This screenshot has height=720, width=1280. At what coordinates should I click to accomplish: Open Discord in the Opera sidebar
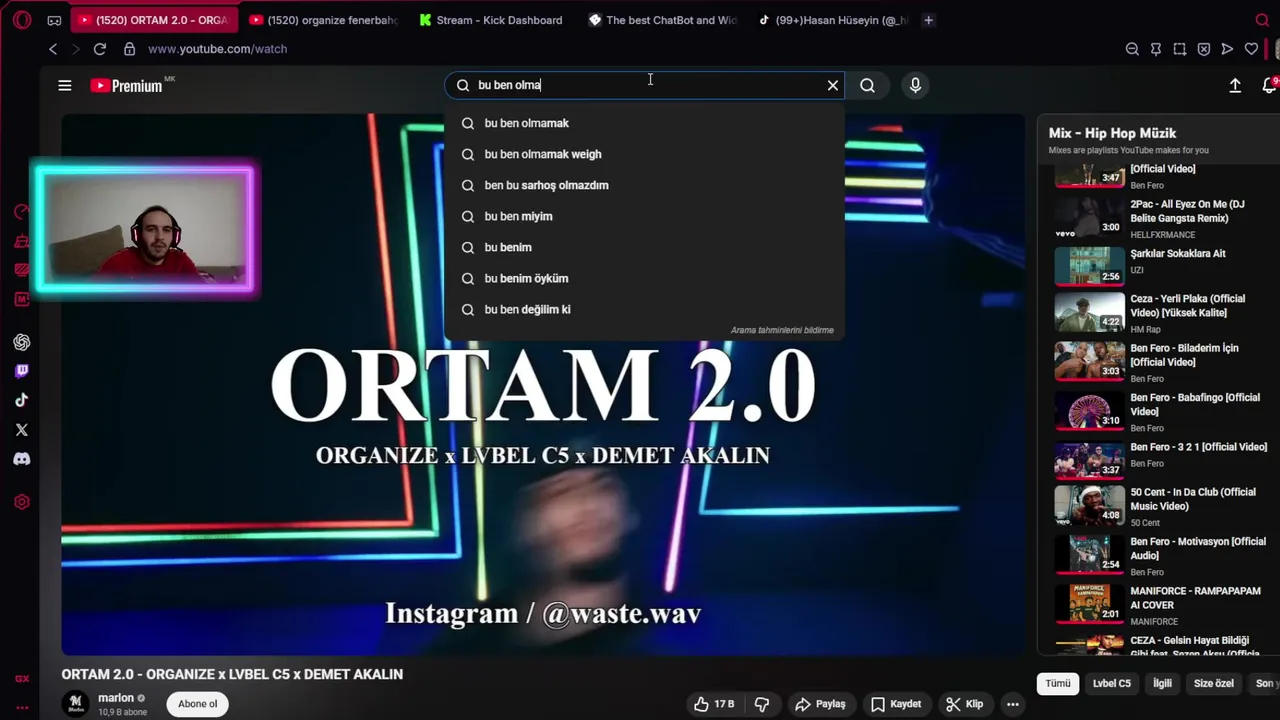tap(22, 459)
